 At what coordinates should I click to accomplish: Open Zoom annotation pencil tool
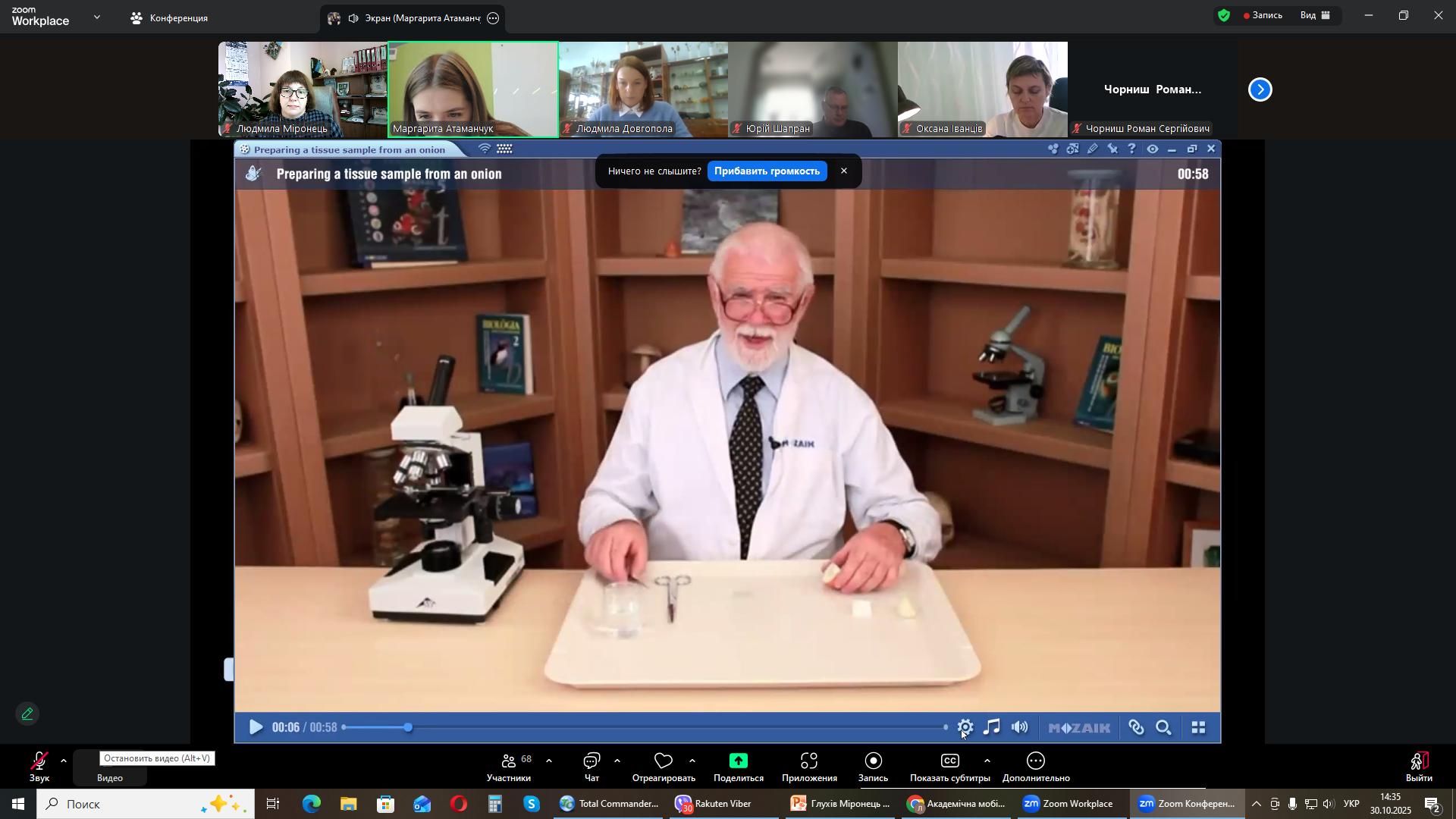point(27,714)
